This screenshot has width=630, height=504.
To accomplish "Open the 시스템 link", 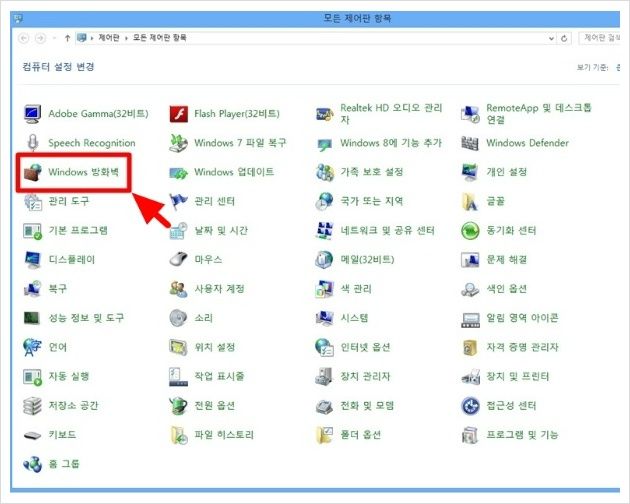I will (354, 318).
